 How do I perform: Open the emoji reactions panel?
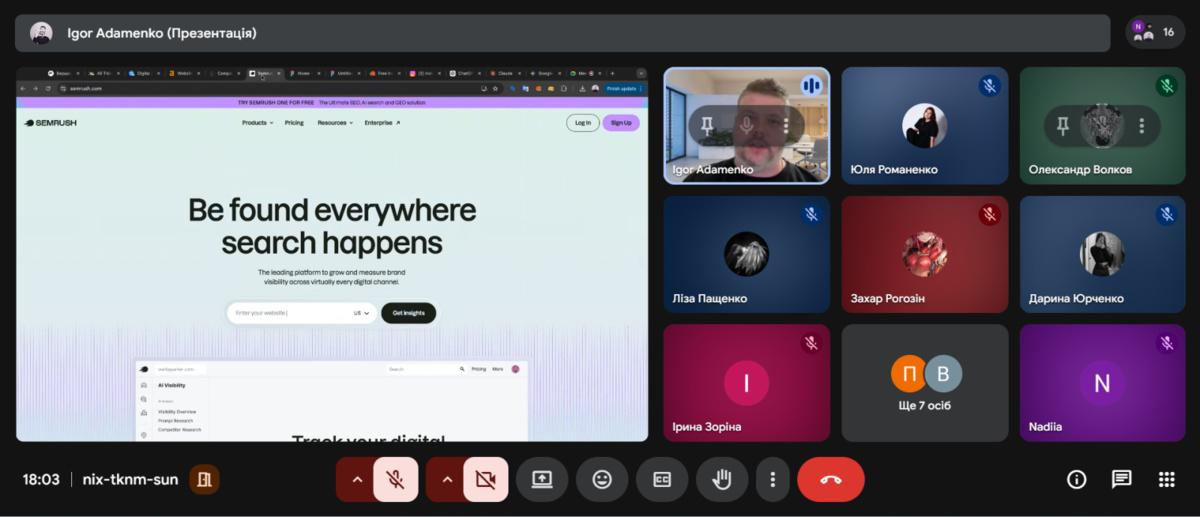tap(602, 479)
